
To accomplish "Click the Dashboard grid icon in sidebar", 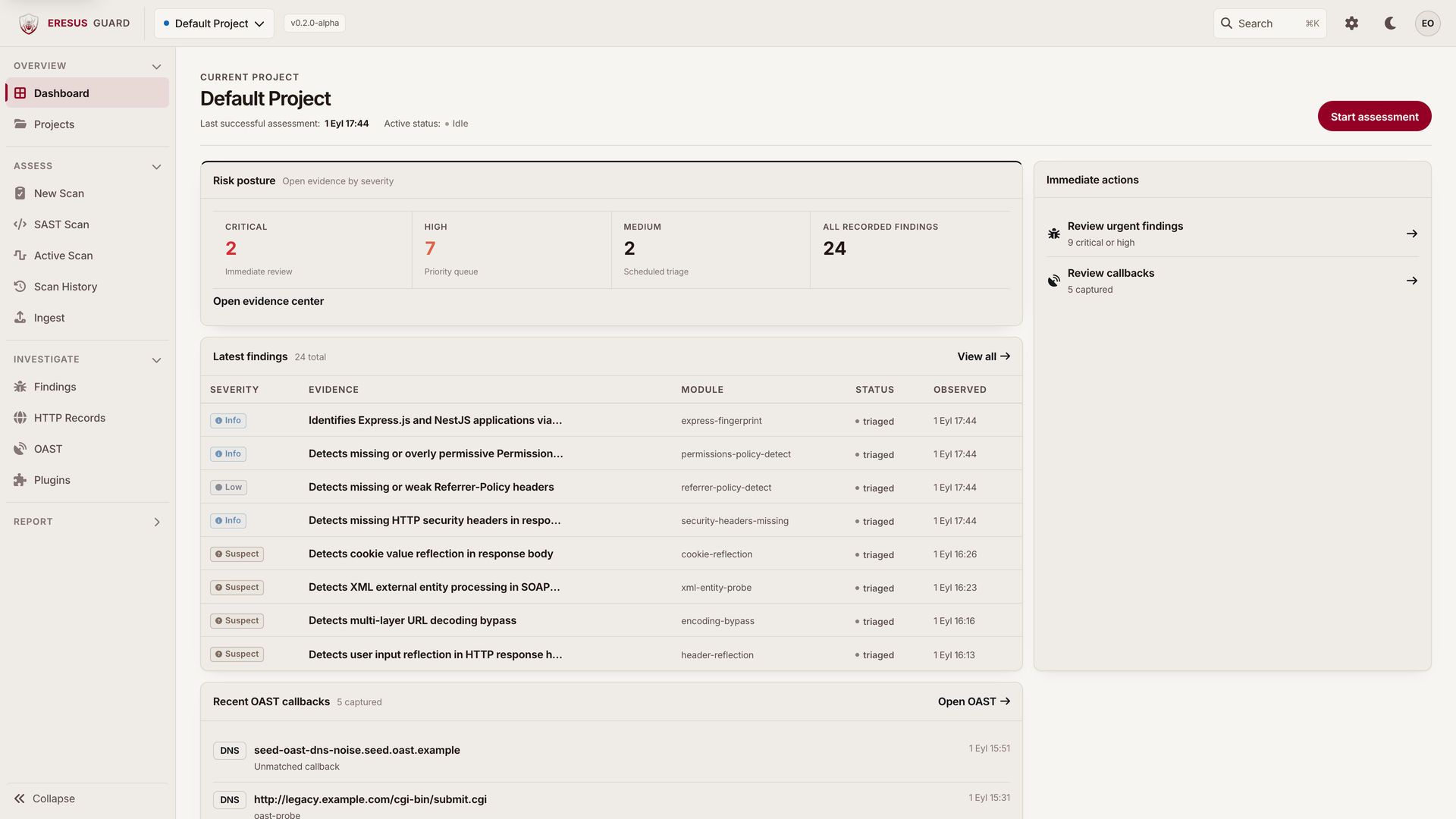I will pyautogui.click(x=20, y=93).
